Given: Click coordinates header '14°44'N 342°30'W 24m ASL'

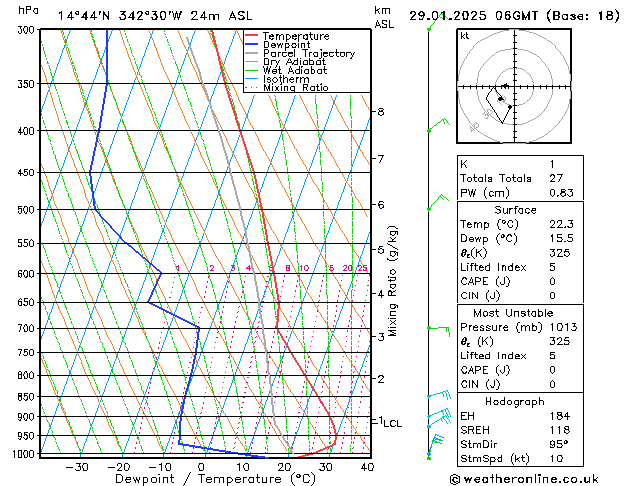Looking at the screenshot, I should [155, 16].
